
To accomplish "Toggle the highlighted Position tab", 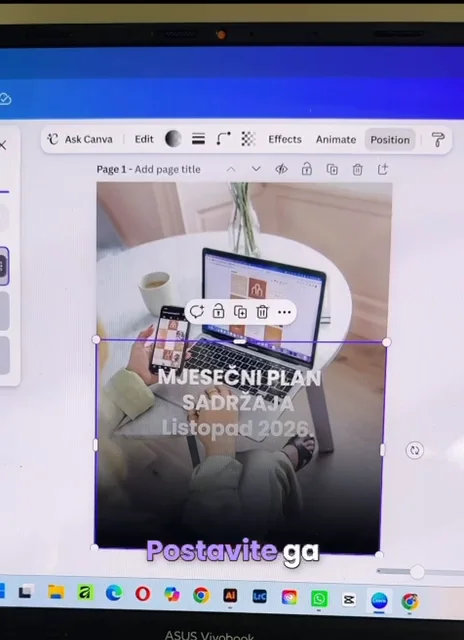I will coord(390,140).
